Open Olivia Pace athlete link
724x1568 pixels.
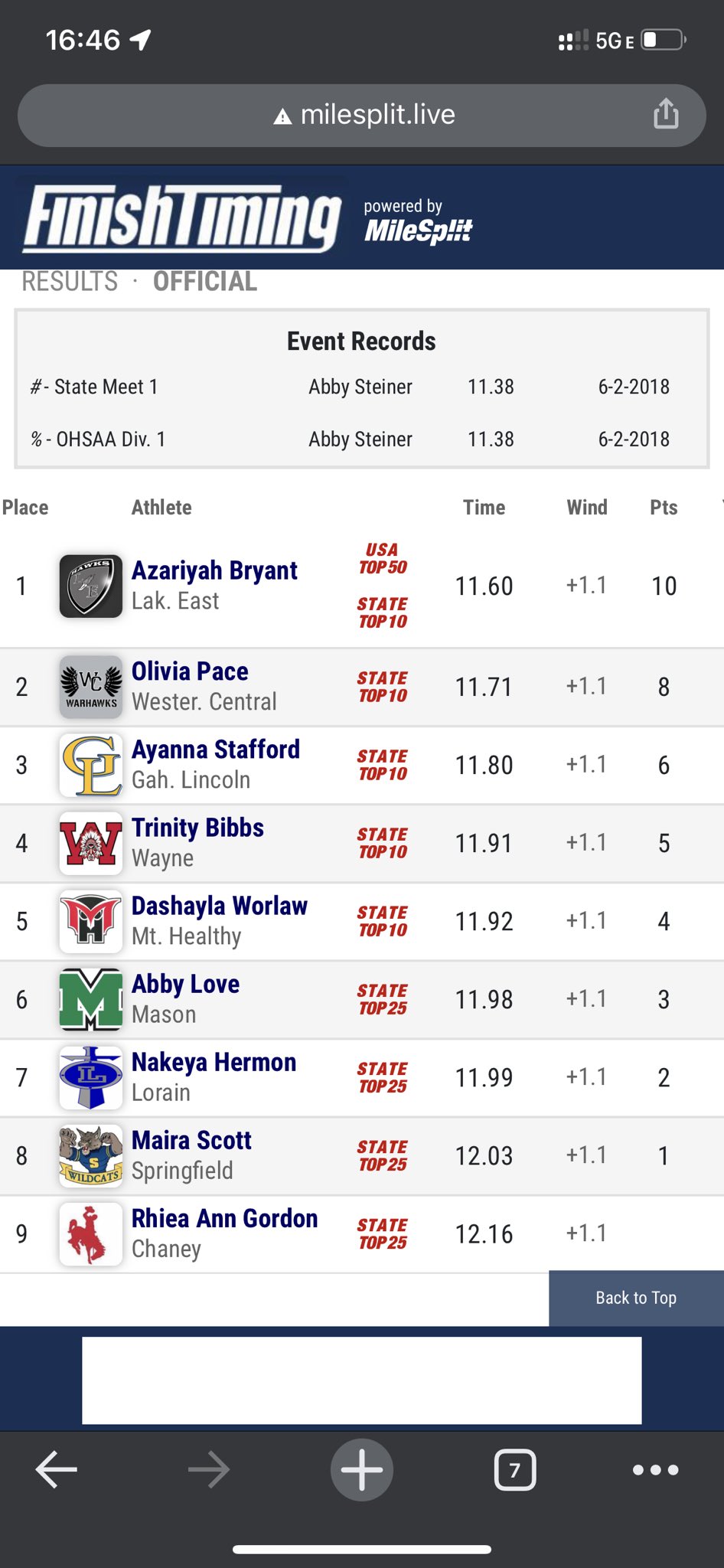[x=190, y=671]
